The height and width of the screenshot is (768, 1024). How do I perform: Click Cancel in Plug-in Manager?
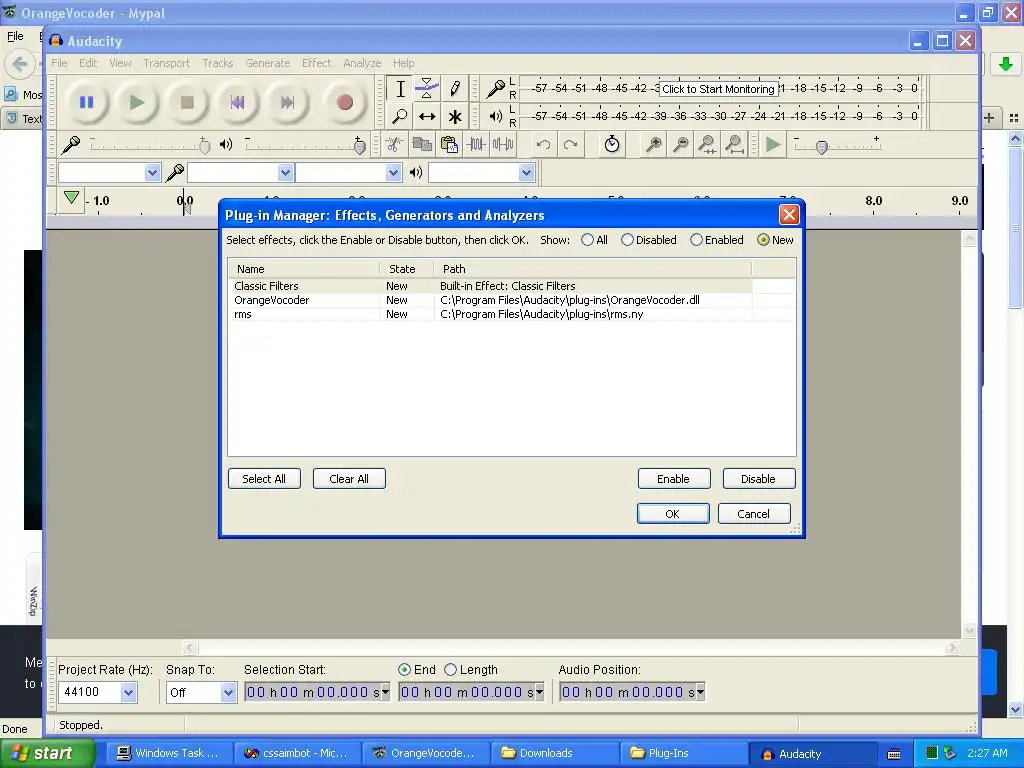click(754, 514)
